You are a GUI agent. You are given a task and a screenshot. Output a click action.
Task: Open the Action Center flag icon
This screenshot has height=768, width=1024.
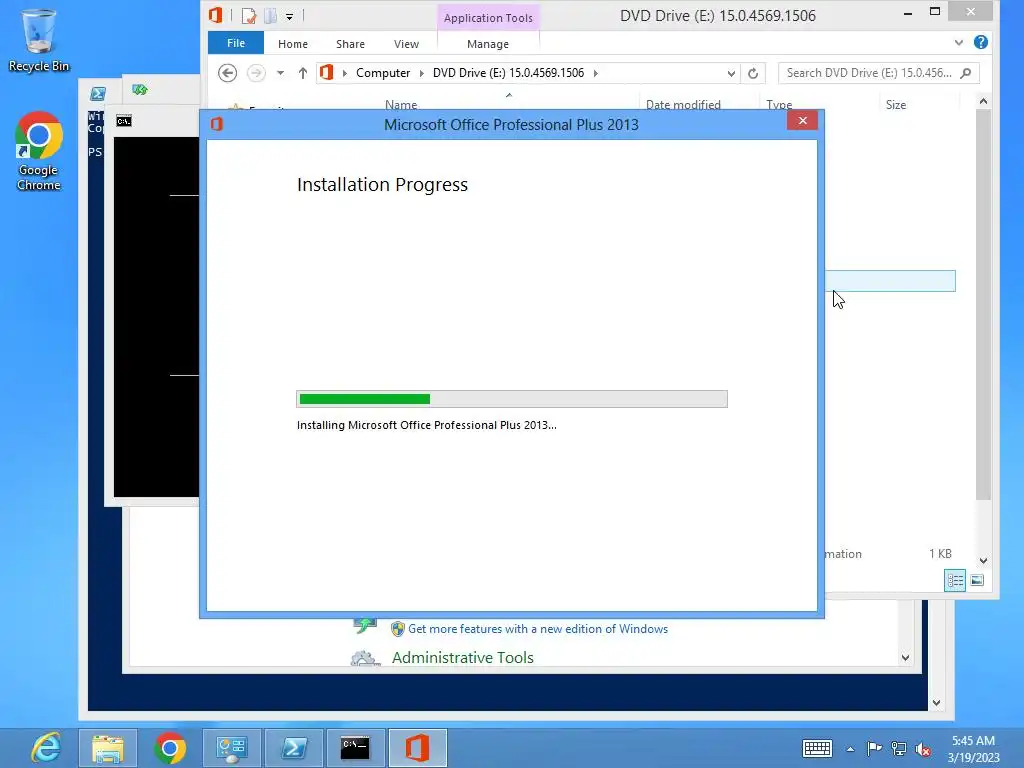[x=874, y=748]
